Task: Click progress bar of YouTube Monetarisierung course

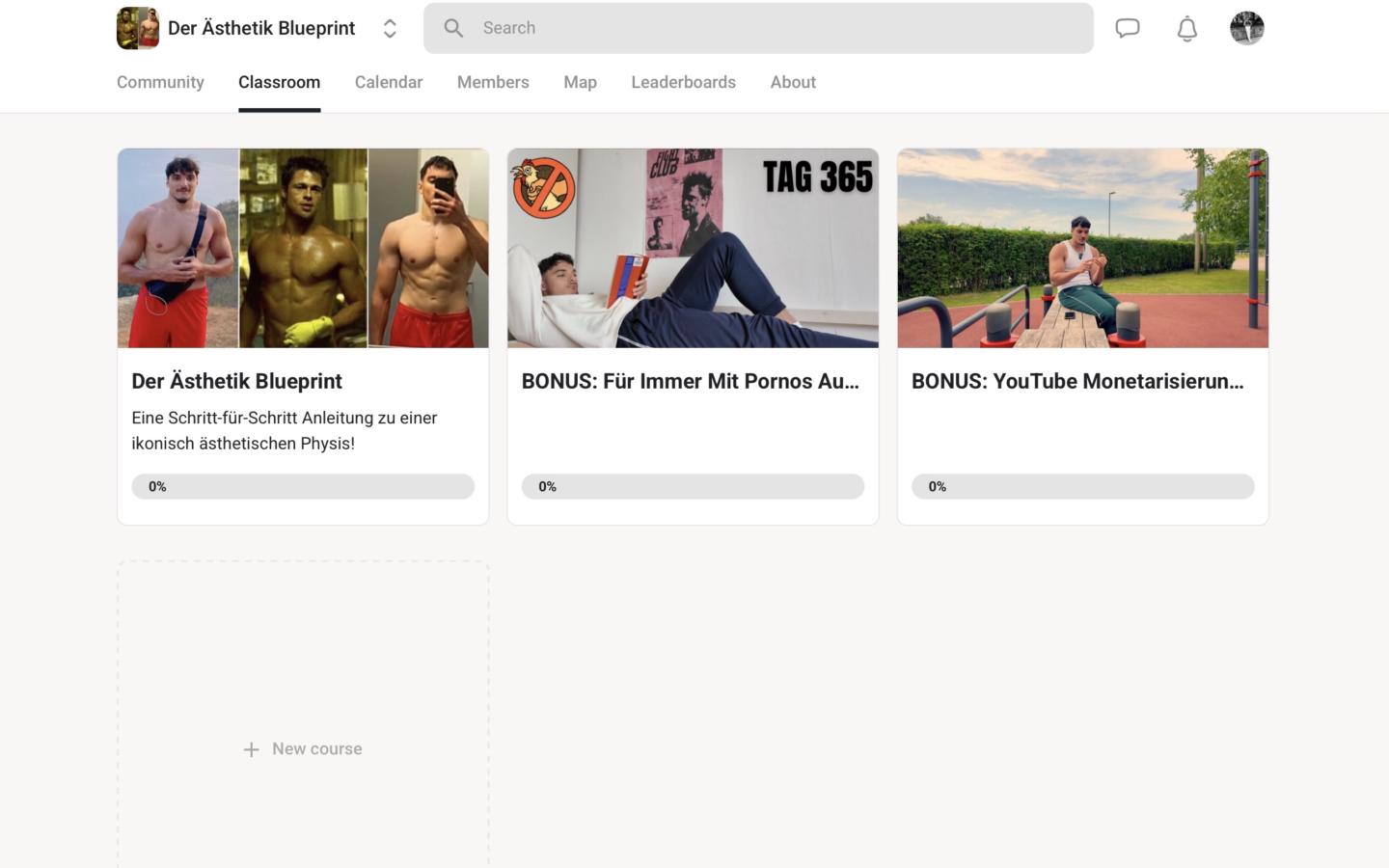Action: (x=1082, y=486)
